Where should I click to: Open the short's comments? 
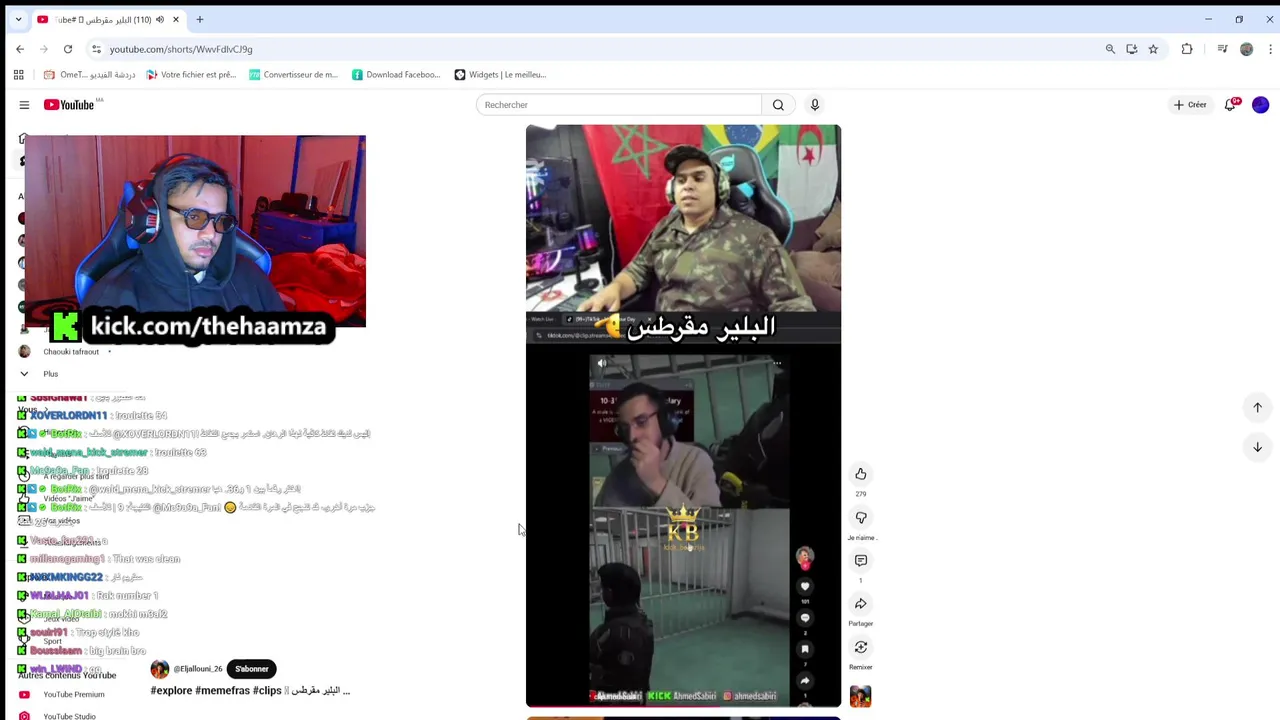tap(861, 560)
